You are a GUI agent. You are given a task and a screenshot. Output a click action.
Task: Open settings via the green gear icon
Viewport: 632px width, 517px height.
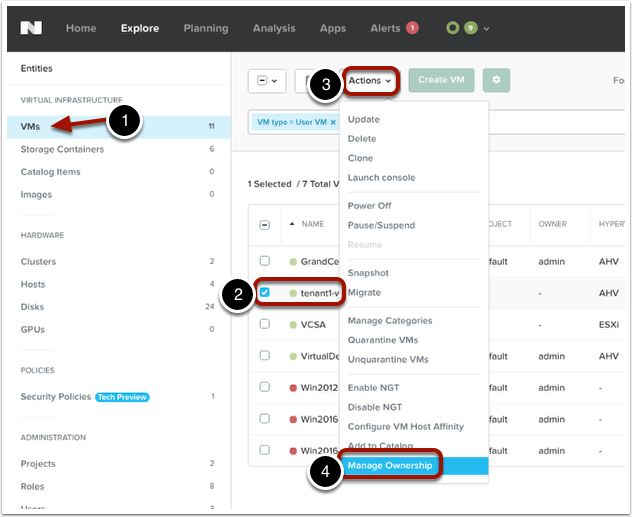click(496, 80)
